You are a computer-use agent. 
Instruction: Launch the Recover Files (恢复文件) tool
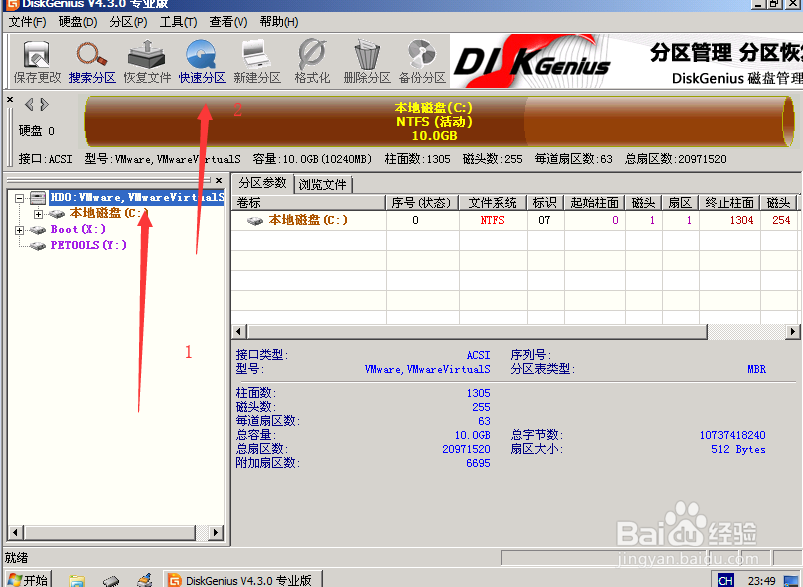[147, 61]
